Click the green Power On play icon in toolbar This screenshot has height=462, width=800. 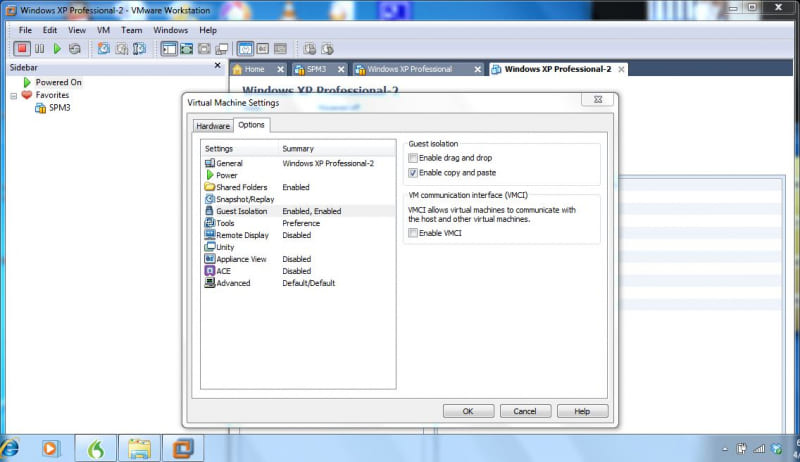tap(57, 49)
